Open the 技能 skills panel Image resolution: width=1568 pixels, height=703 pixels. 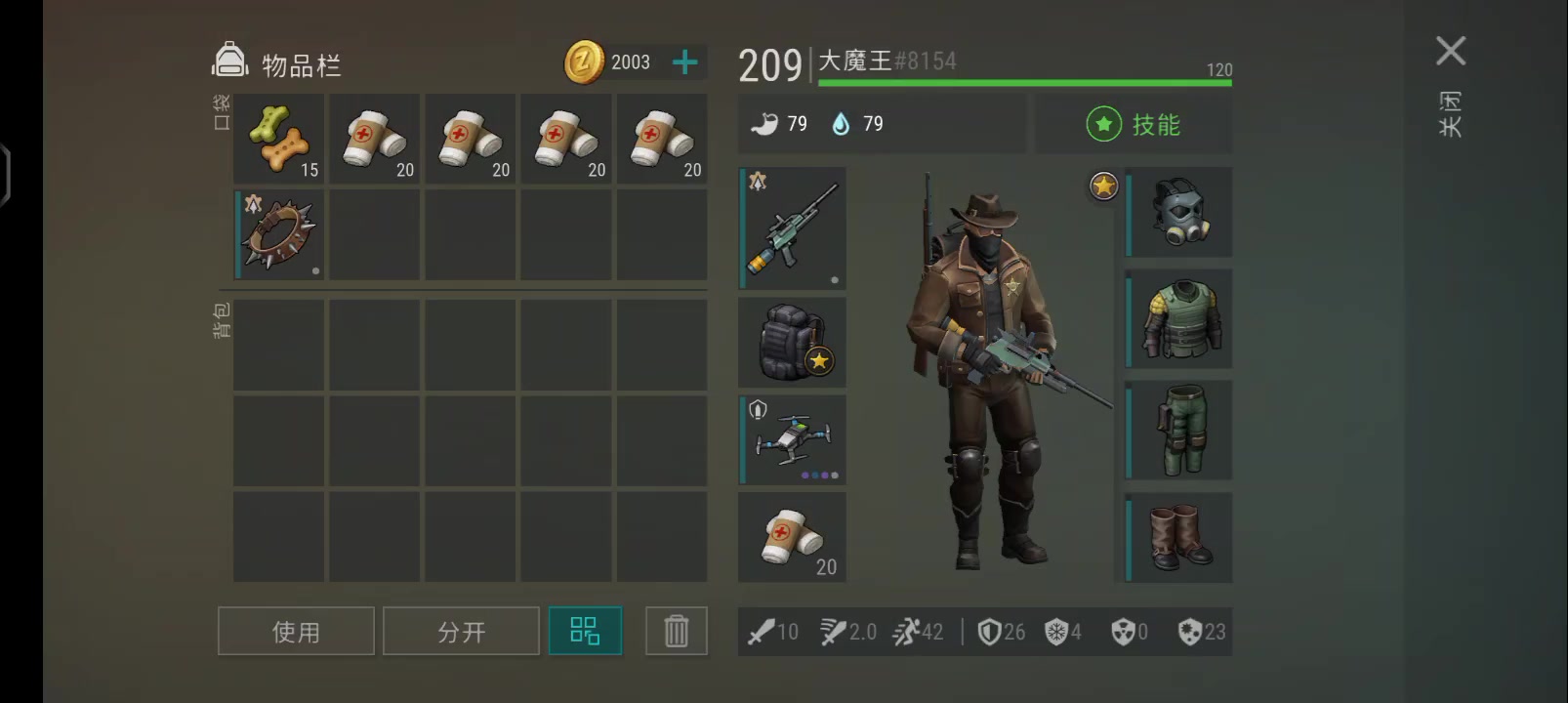[1134, 125]
